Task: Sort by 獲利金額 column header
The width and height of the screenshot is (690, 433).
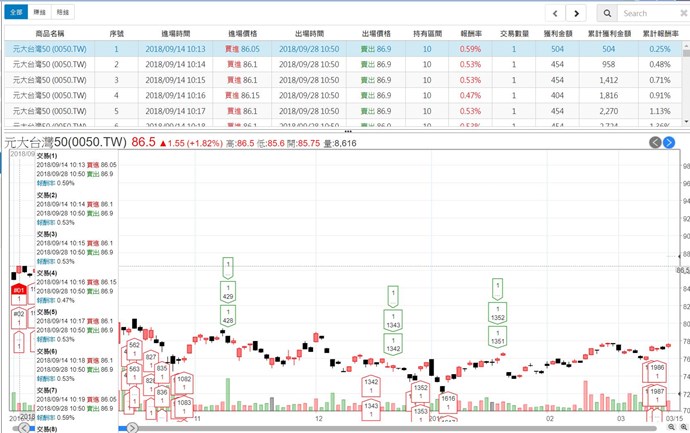Action: pyautogui.click(x=557, y=33)
